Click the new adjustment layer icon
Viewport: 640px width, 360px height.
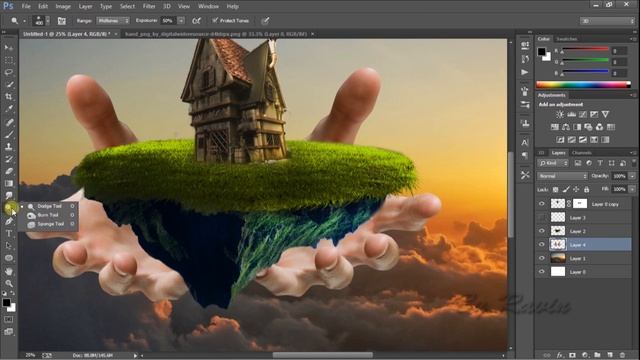(x=585, y=355)
